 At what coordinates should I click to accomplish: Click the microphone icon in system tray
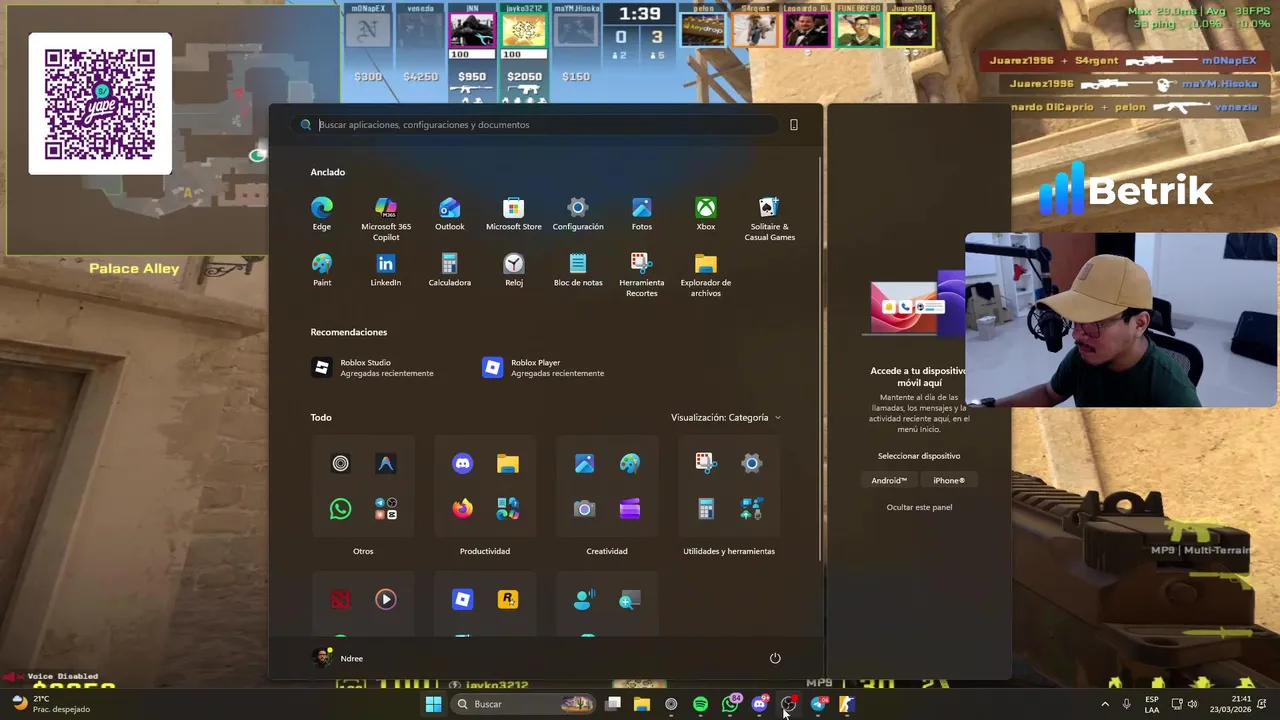(x=1126, y=704)
